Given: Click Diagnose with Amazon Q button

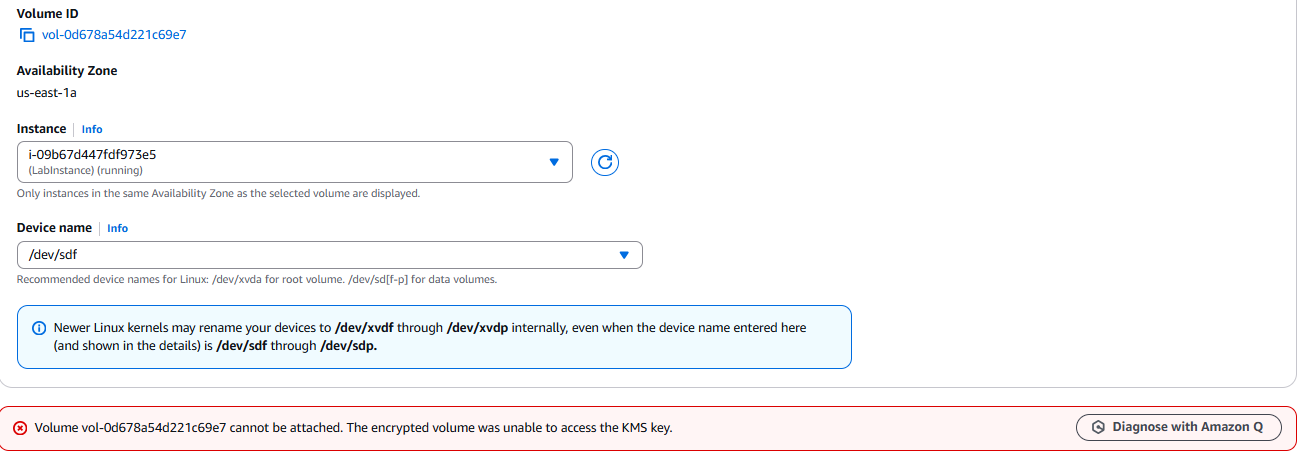Looking at the screenshot, I should (x=1178, y=427).
